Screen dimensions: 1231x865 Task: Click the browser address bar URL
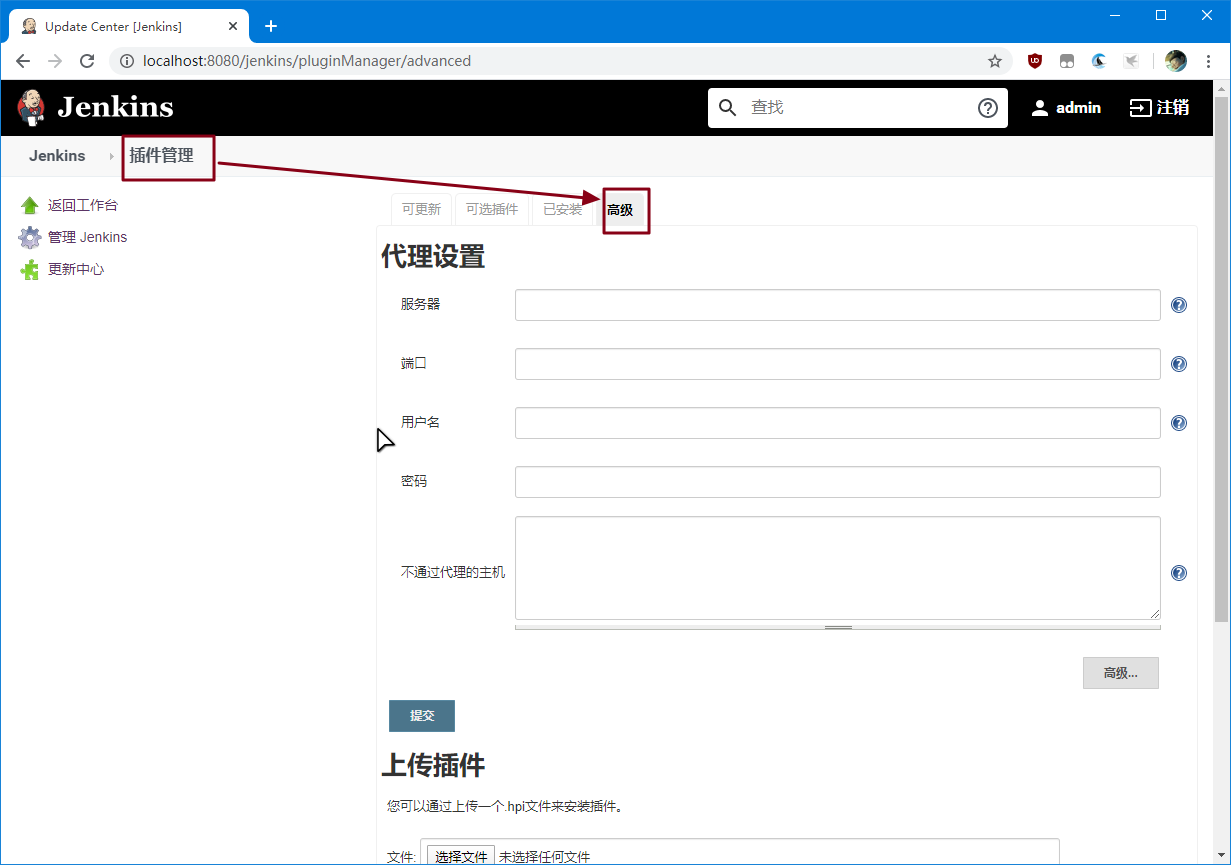click(x=307, y=61)
